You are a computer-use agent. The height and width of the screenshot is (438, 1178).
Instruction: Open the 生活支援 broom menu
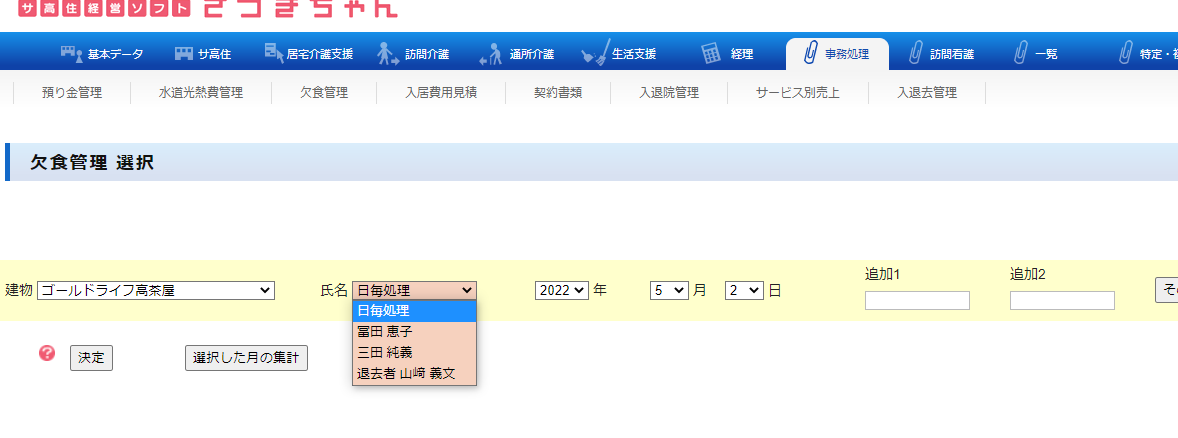pyautogui.click(x=619, y=54)
